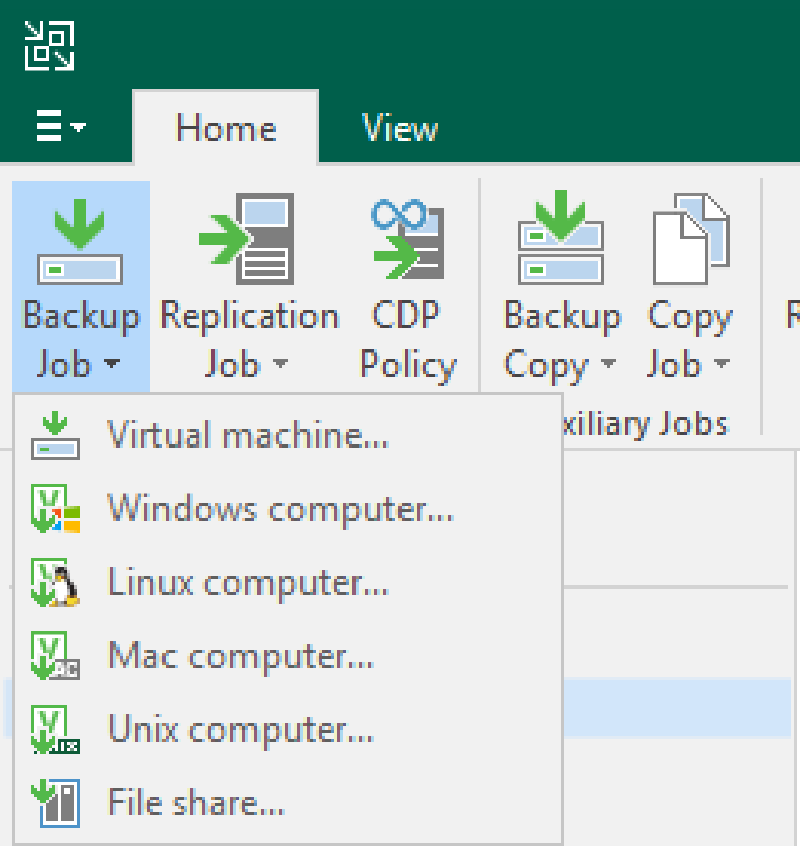
Task: Open the CDP Policy label
Action: coord(408,340)
